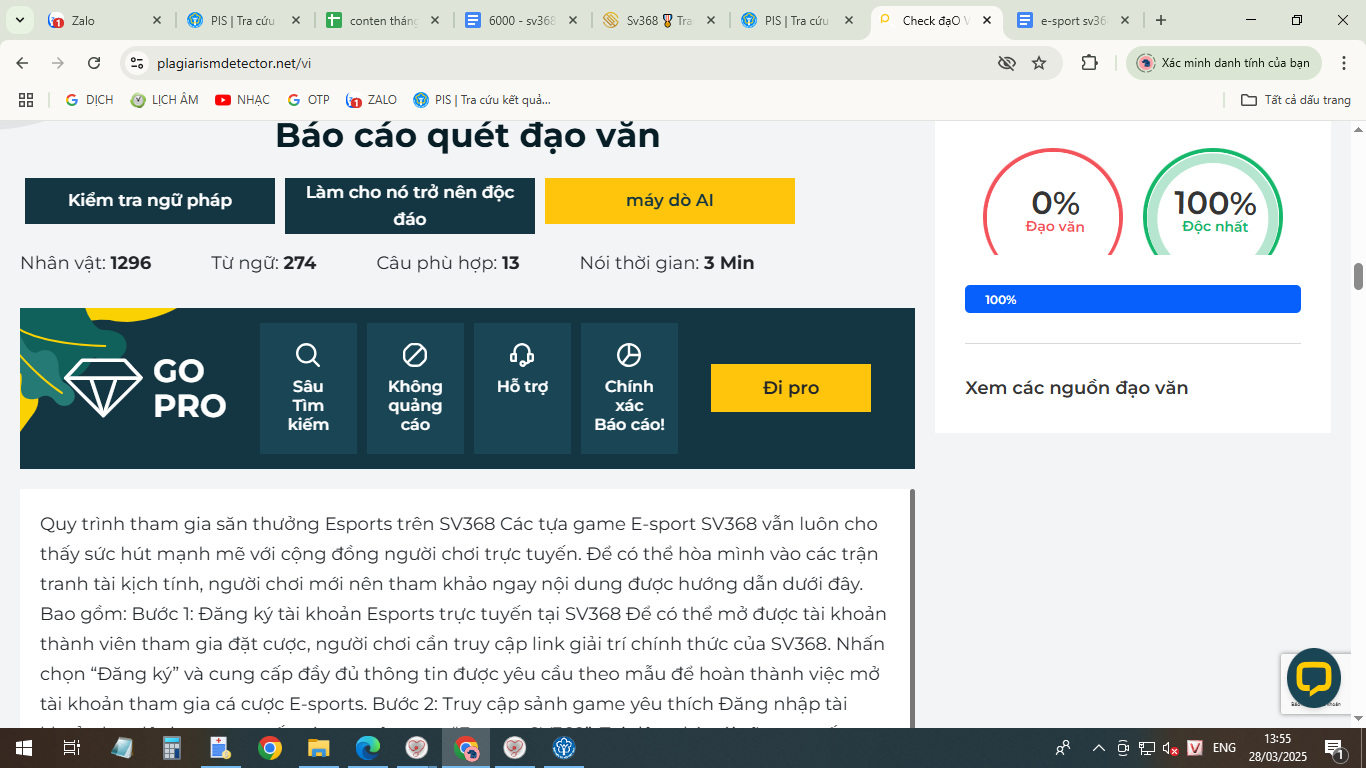The width and height of the screenshot is (1366, 768).
Task: Expand the tab search dropdown arrow
Action: (20, 20)
